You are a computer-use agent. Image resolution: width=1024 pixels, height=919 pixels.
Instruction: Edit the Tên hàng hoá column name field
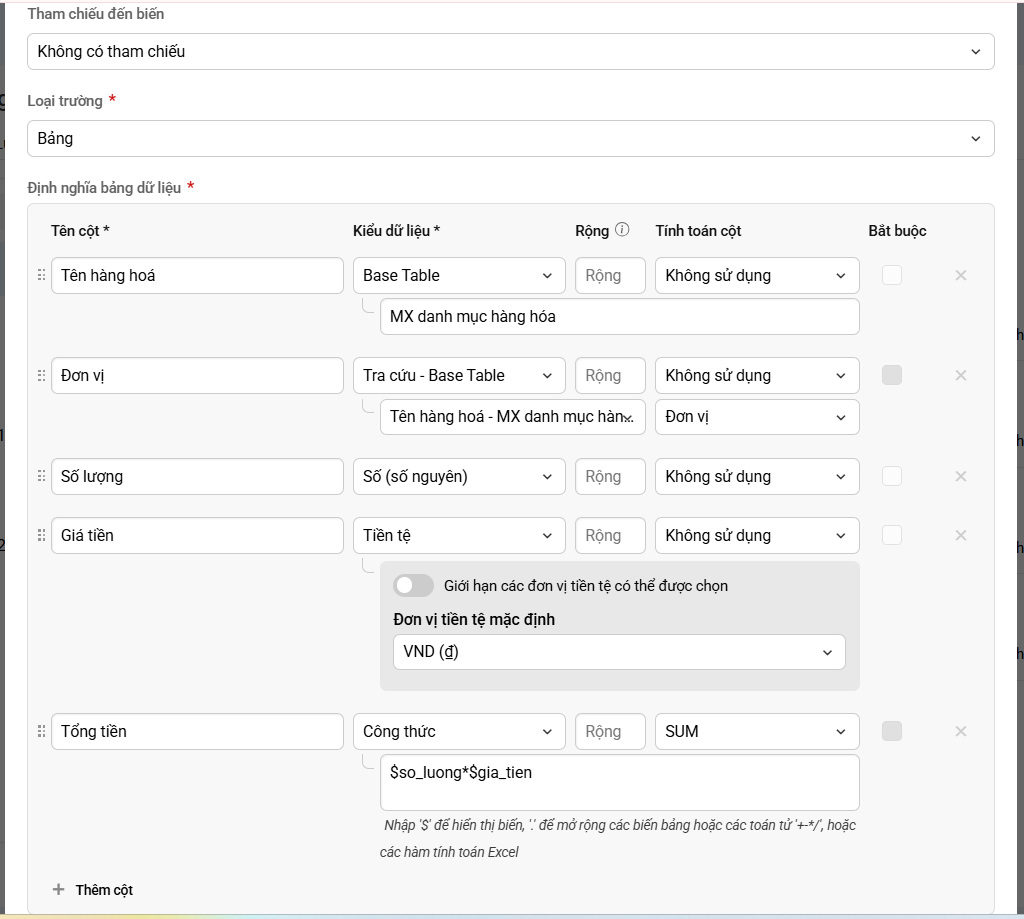pyautogui.click(x=197, y=275)
